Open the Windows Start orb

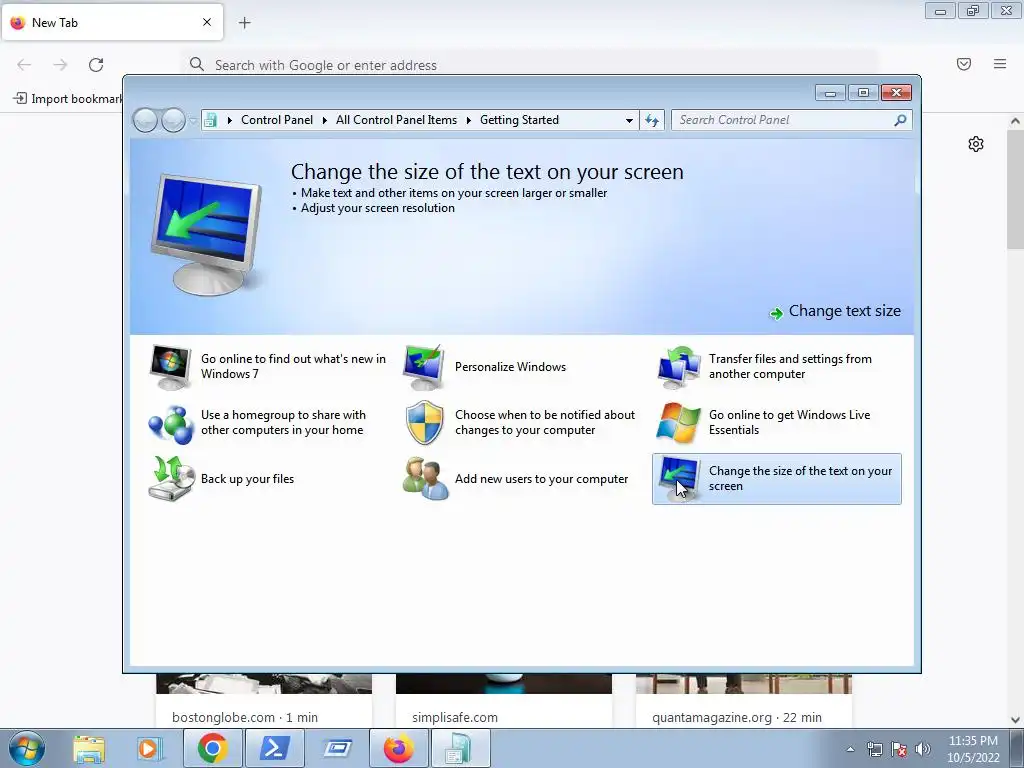[x=27, y=748]
